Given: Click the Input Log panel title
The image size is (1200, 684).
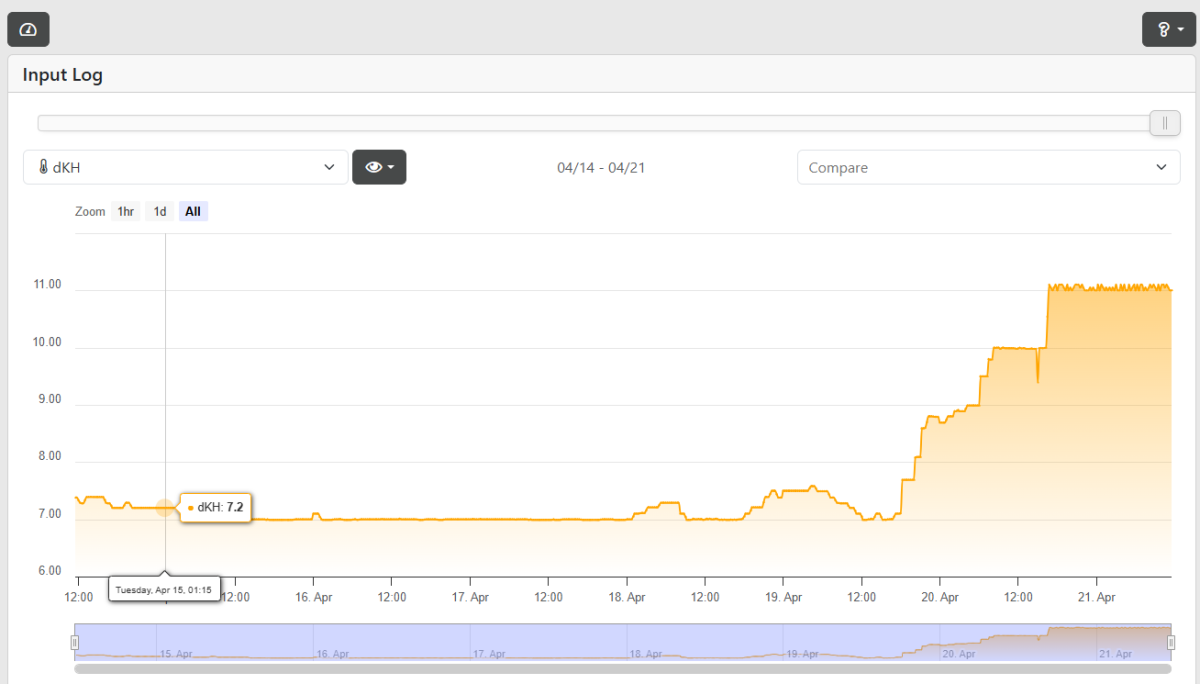Looking at the screenshot, I should click(63, 75).
